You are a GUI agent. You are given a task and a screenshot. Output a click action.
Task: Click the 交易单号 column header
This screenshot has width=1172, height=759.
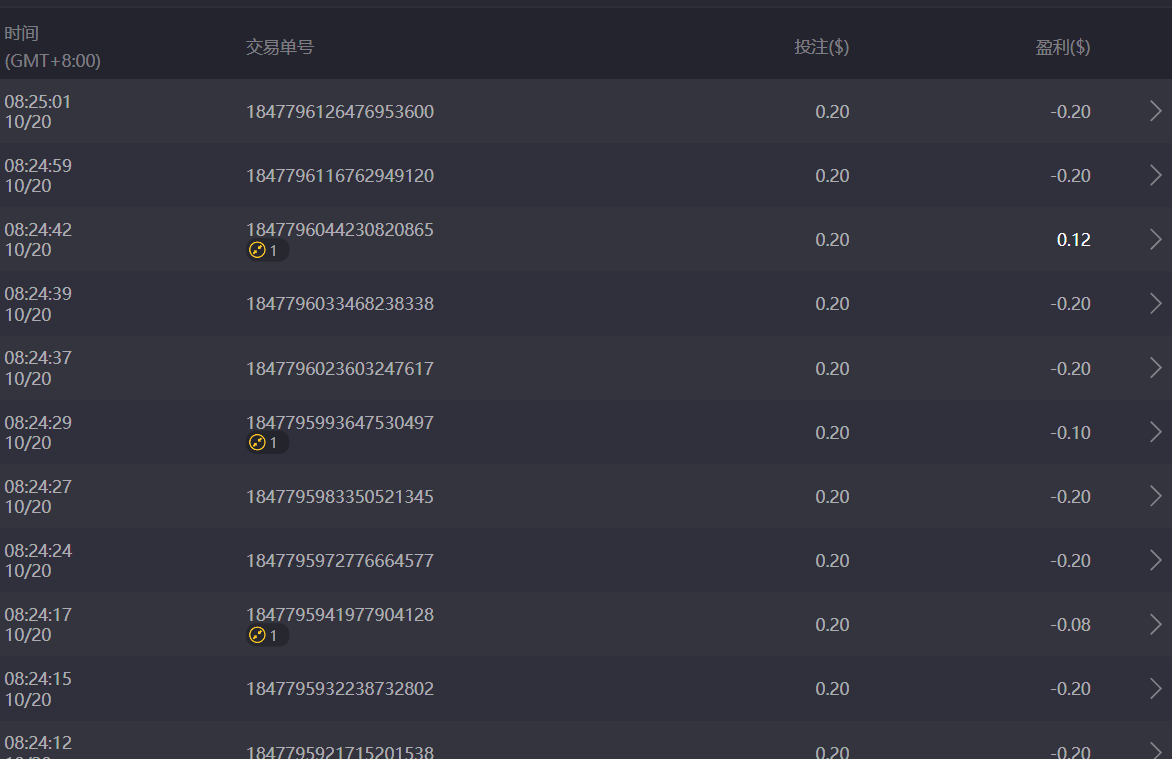pyautogui.click(x=277, y=47)
